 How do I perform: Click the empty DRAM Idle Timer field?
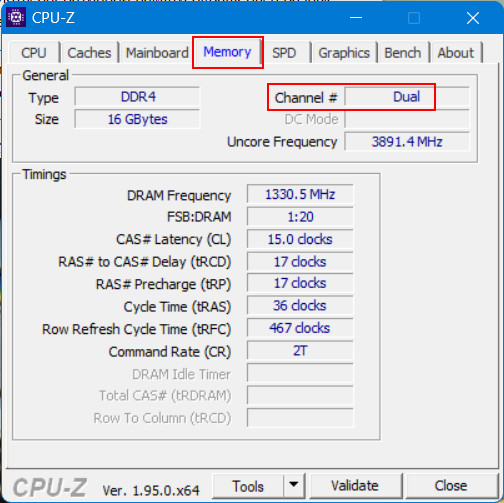click(300, 373)
